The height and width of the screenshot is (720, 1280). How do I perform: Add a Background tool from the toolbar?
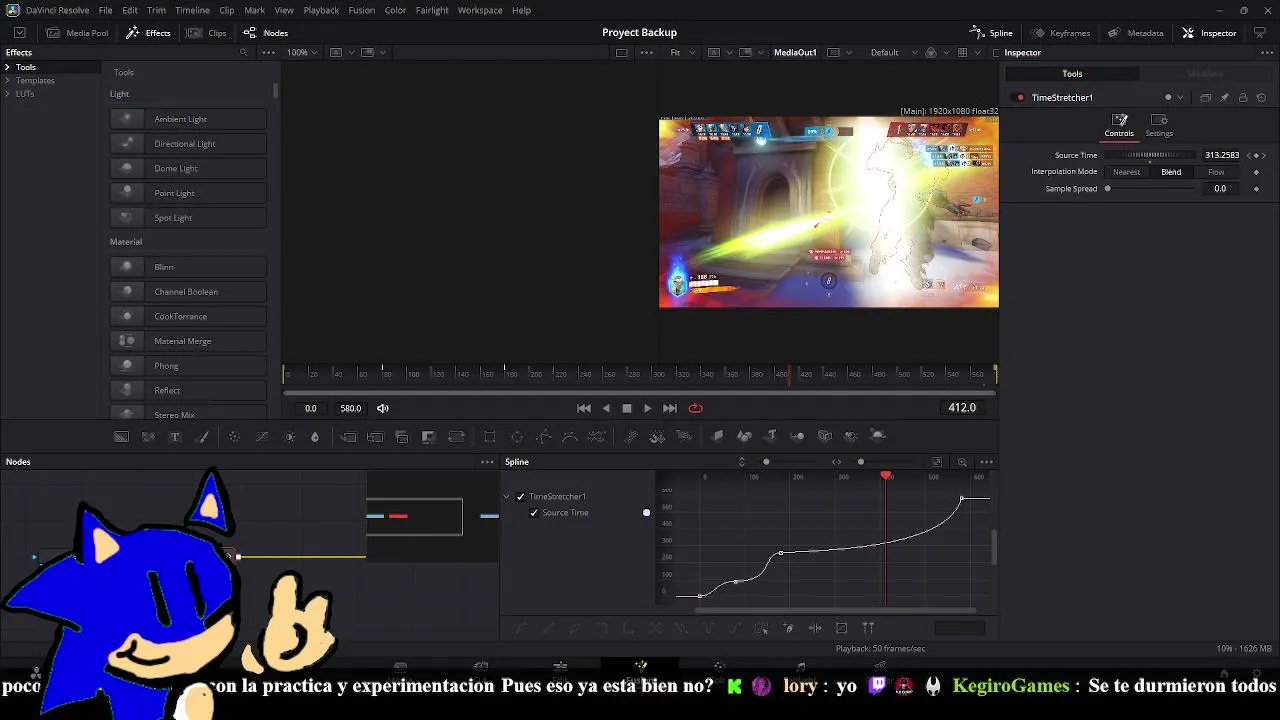pos(121,436)
